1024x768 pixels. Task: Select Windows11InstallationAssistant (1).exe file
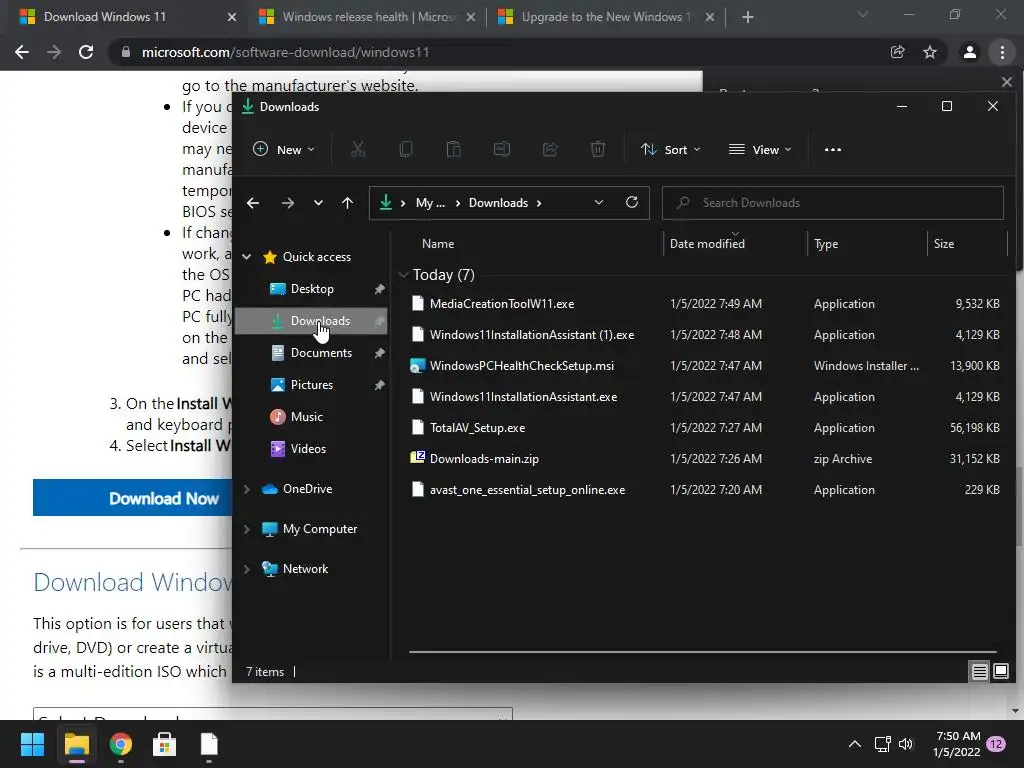point(705,334)
